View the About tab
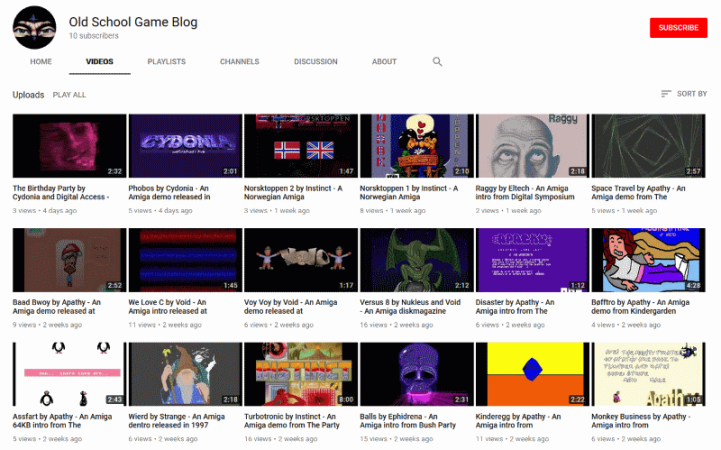 (384, 62)
